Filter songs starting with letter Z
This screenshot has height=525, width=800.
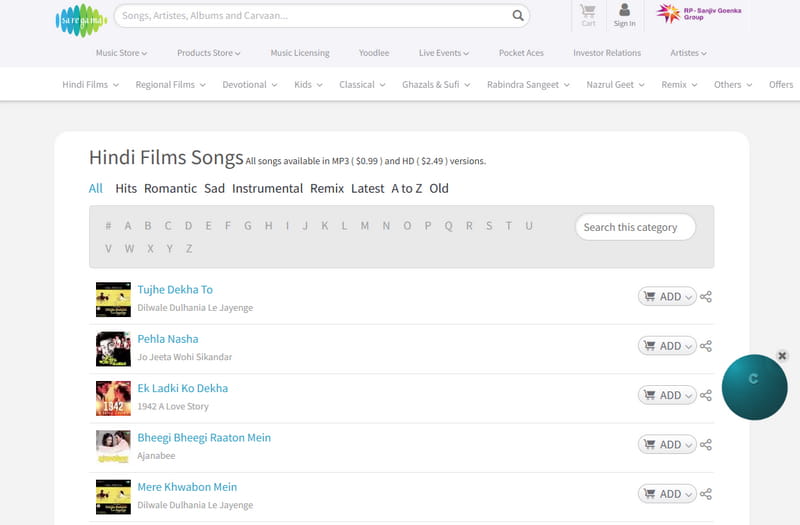[x=189, y=248]
